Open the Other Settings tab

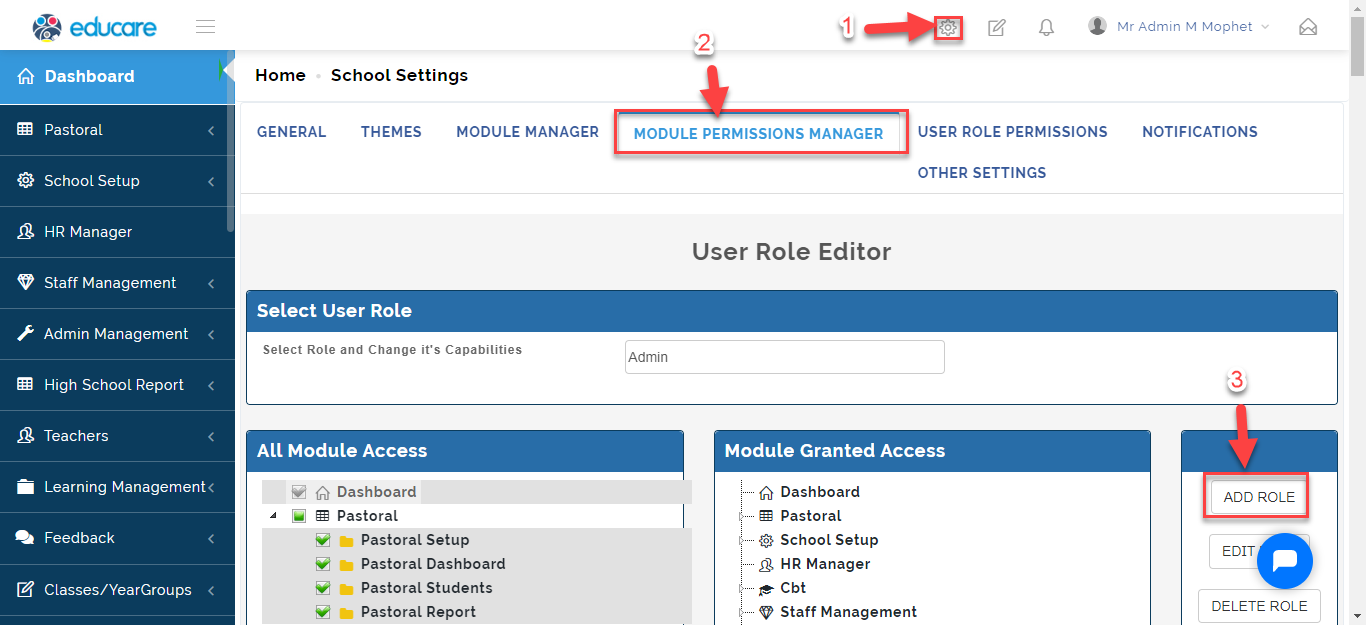pyautogui.click(x=982, y=173)
